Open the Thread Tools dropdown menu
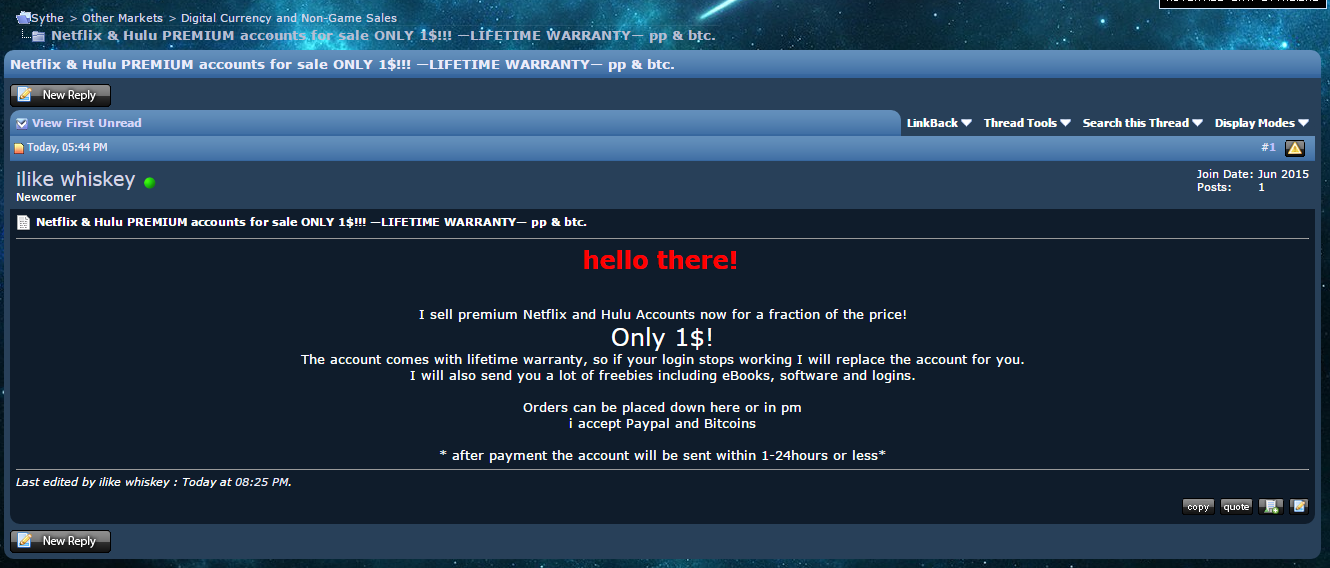Screen dimensions: 1330x568 point(1027,123)
